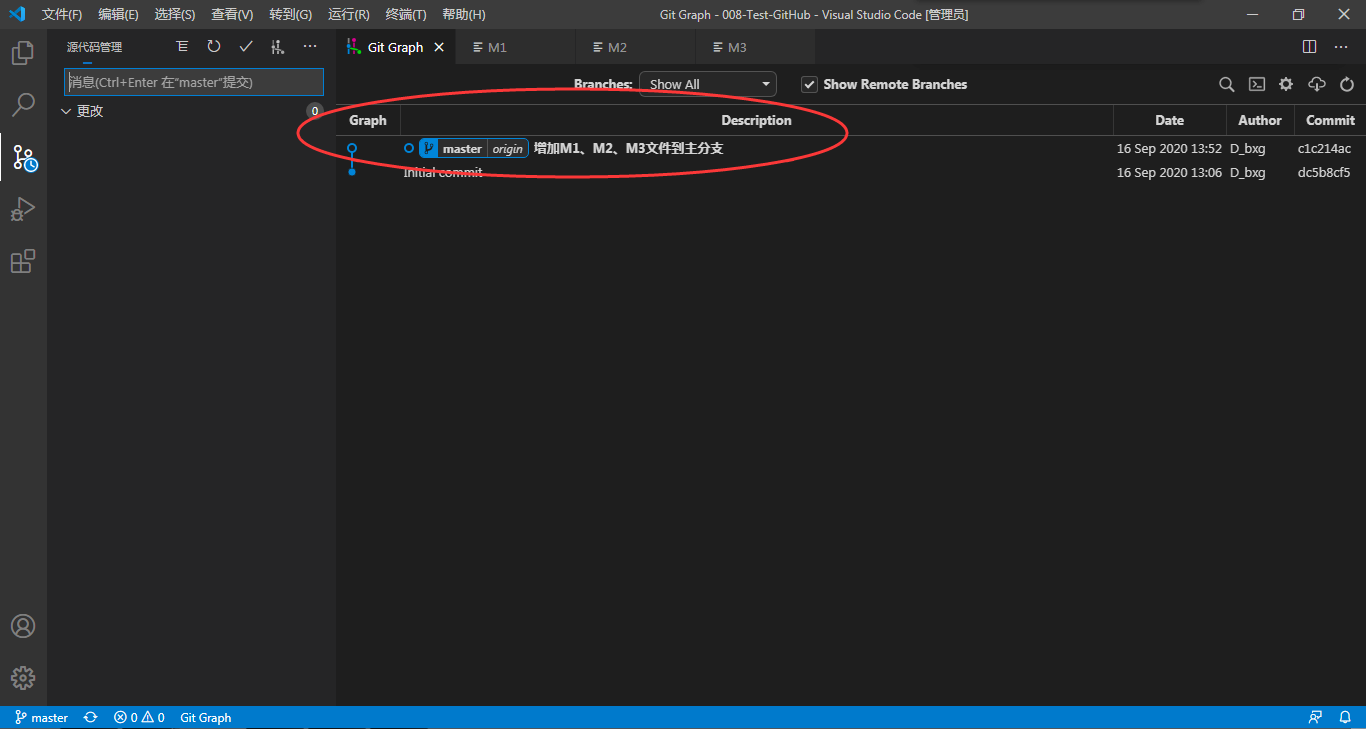Open the 选择(S) menu

pos(175,14)
